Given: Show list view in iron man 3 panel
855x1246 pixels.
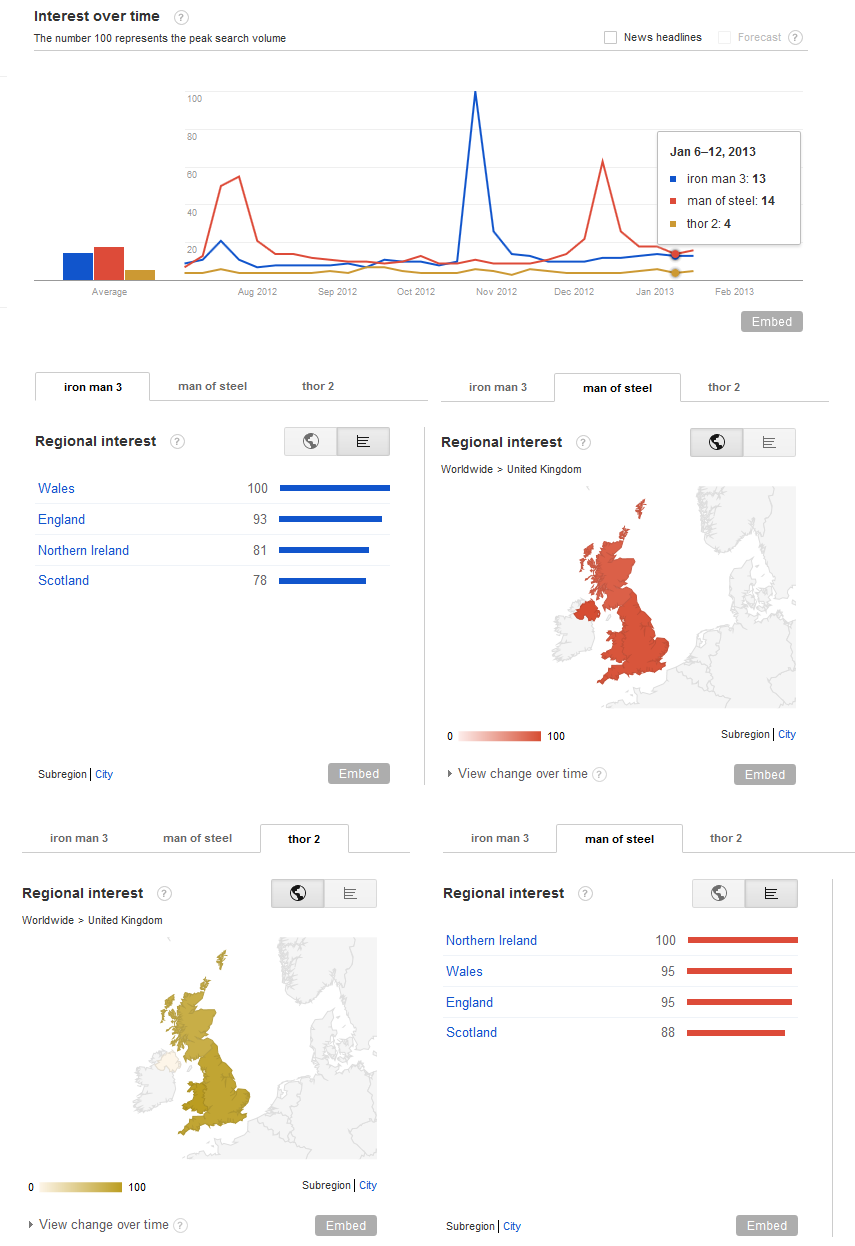Looking at the screenshot, I should [363, 441].
